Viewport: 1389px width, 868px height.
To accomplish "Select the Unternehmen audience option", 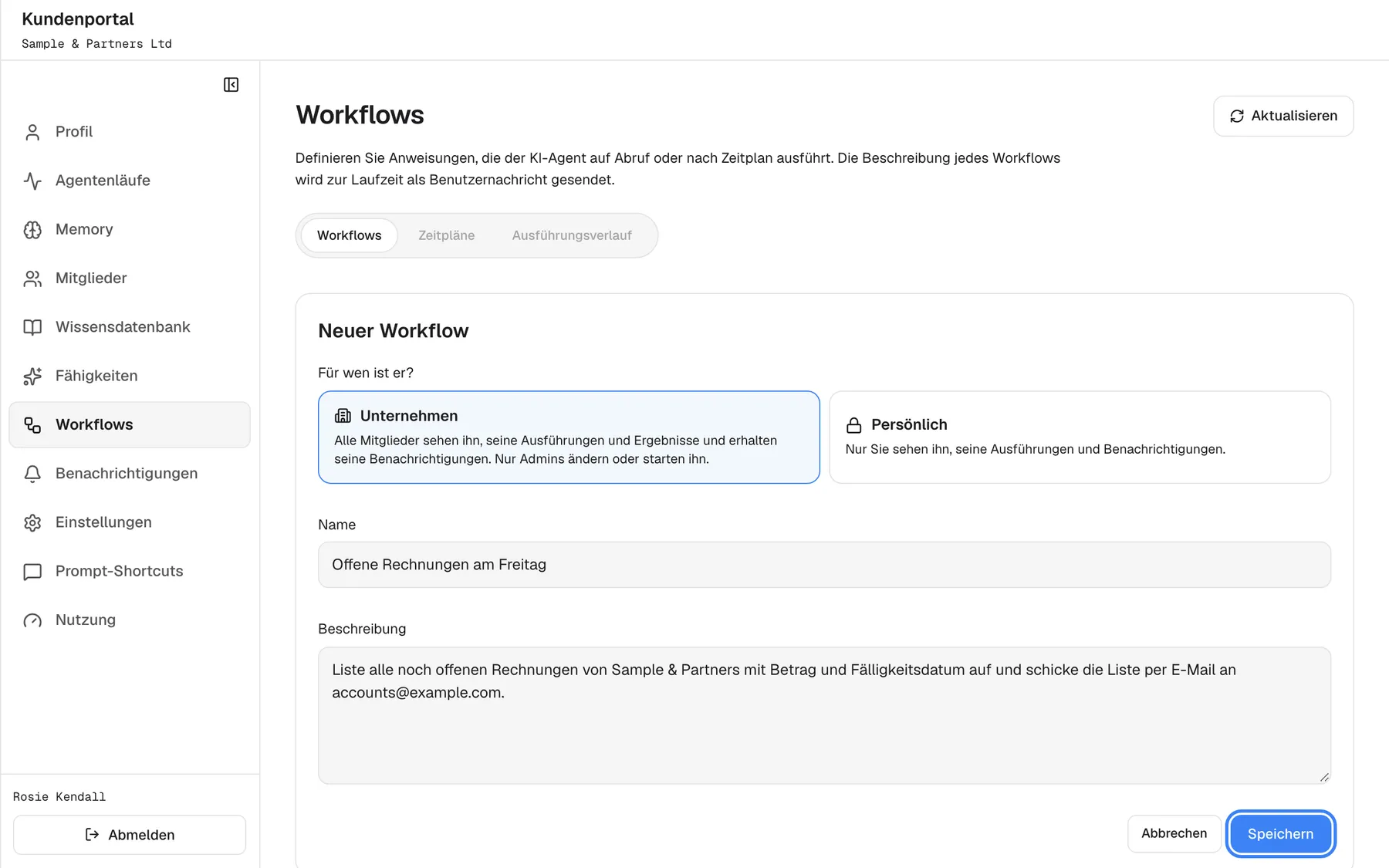I will pyautogui.click(x=569, y=437).
